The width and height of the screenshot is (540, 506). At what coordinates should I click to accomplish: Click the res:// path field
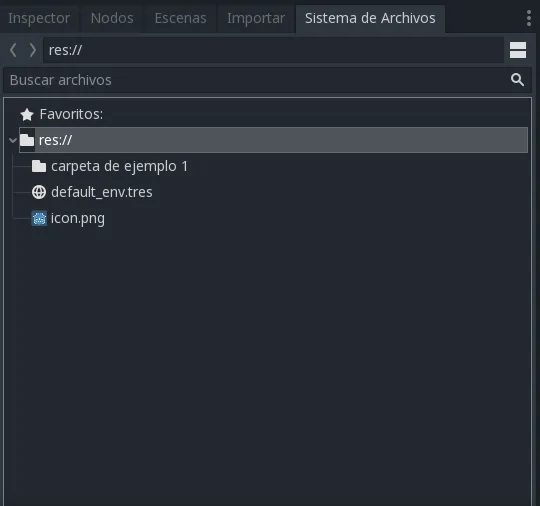pyautogui.click(x=273, y=50)
